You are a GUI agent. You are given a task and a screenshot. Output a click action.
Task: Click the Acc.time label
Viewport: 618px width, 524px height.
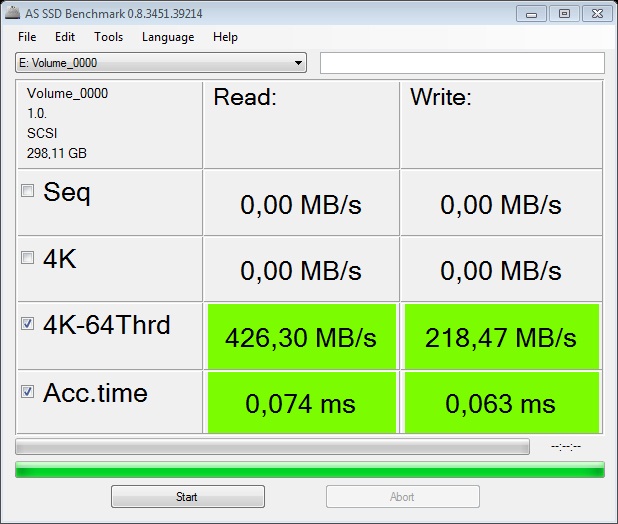(x=96, y=393)
